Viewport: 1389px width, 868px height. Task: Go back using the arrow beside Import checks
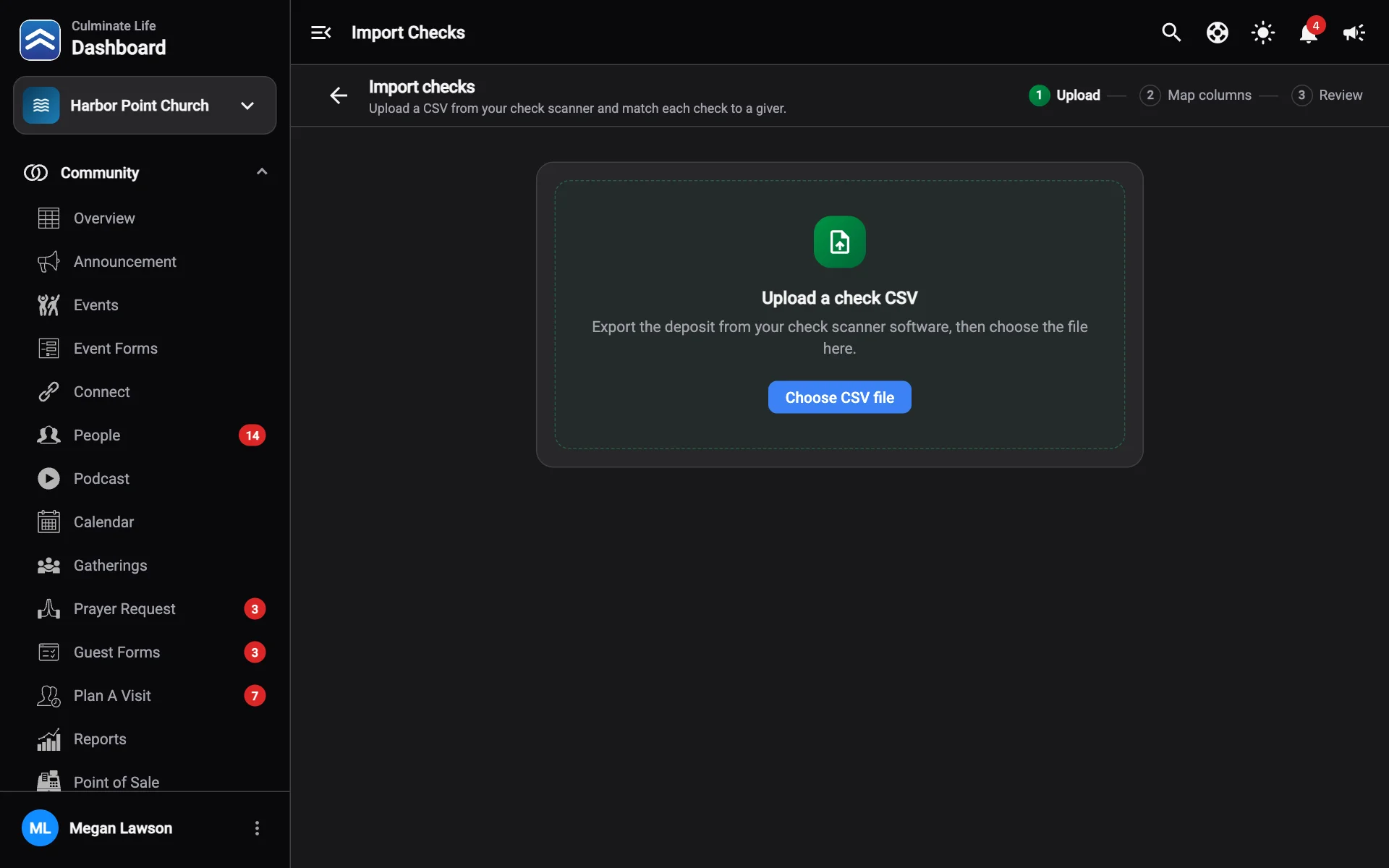[x=339, y=95]
